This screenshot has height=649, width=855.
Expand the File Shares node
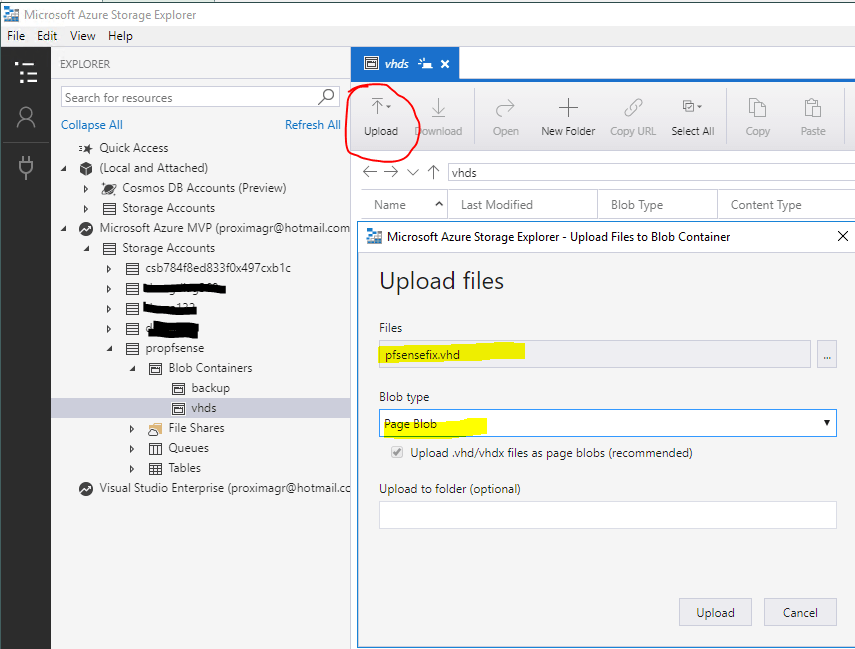click(131, 429)
